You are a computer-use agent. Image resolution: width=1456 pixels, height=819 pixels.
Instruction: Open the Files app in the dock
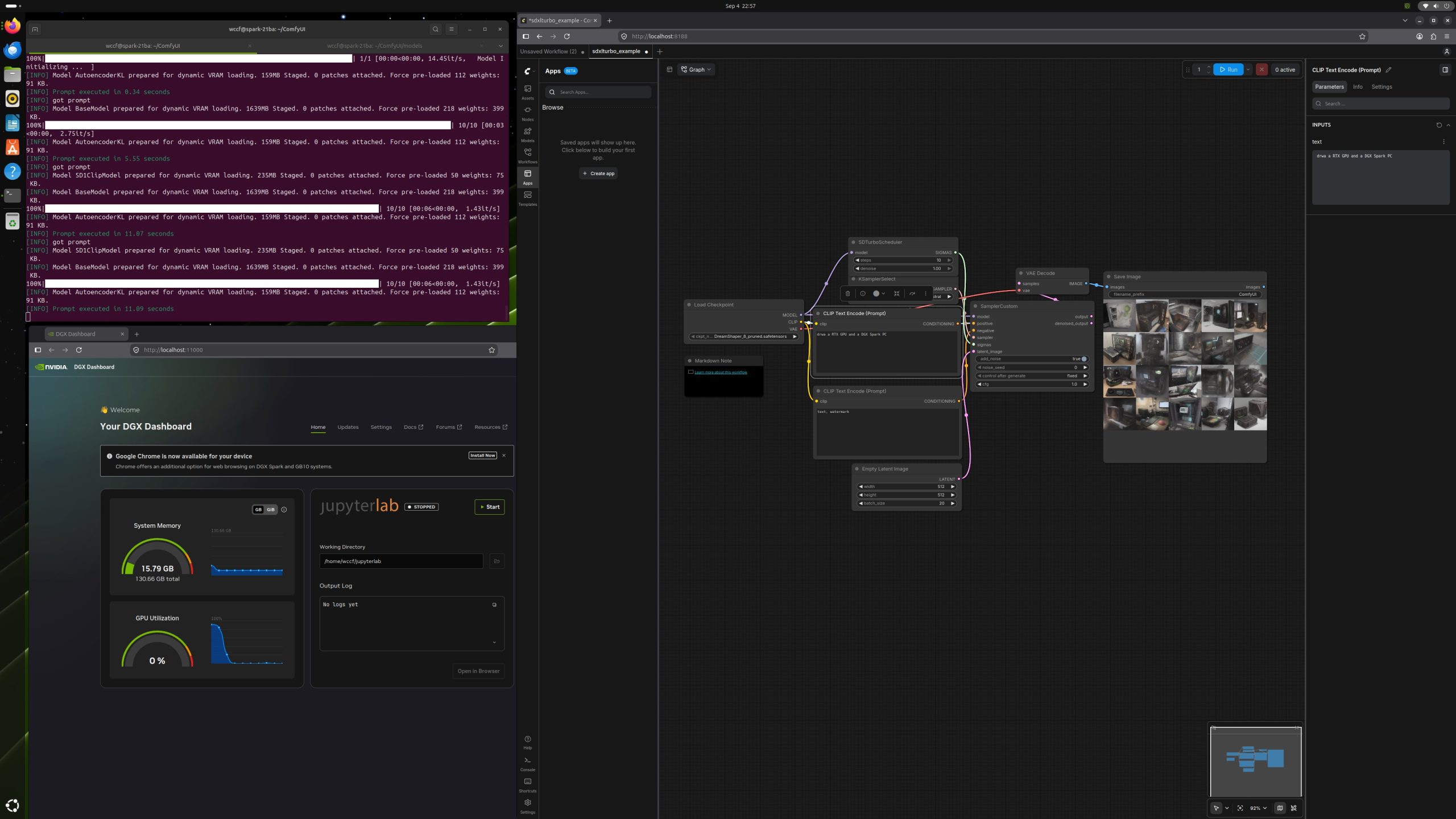coord(13,75)
